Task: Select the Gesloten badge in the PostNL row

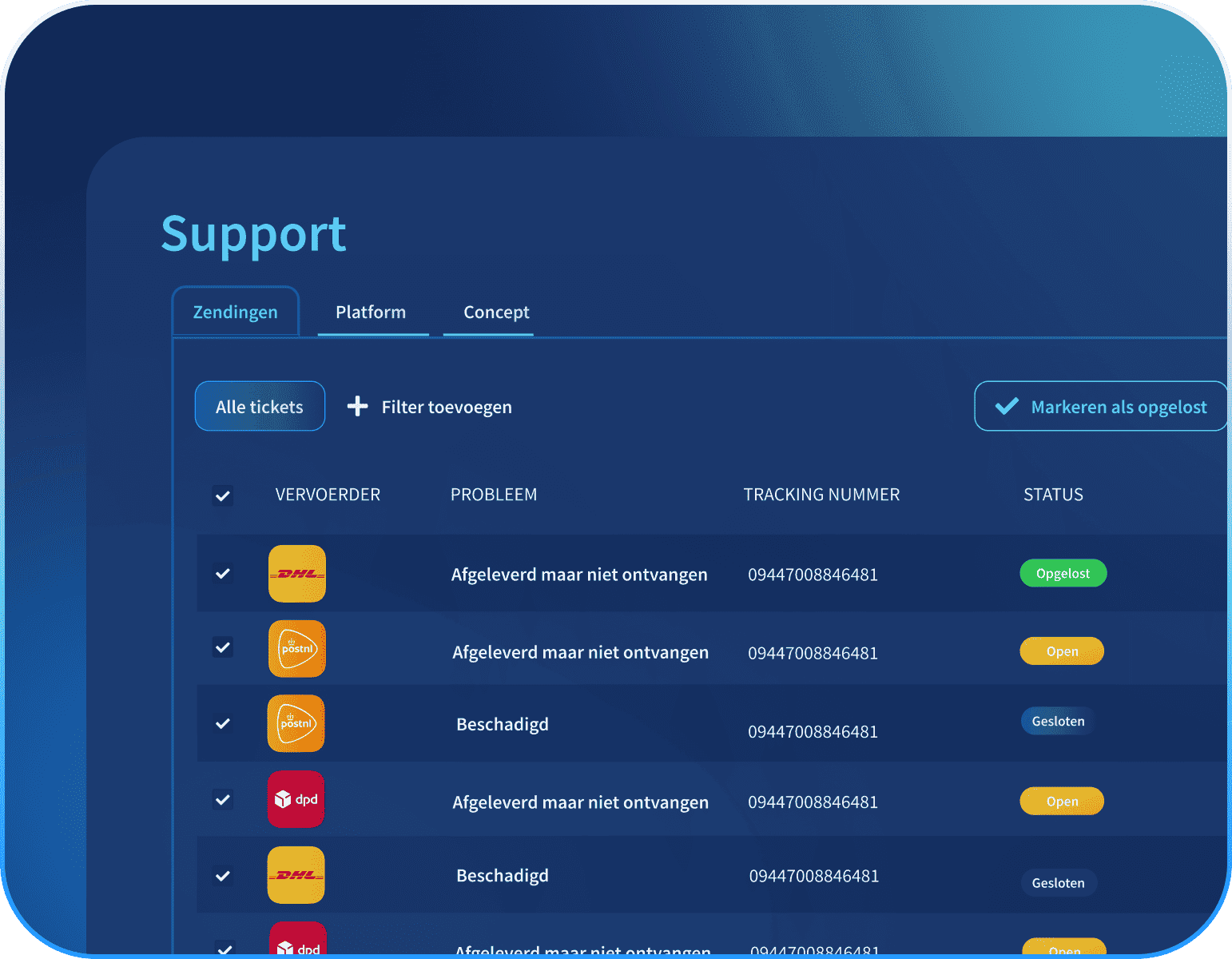Action: 1058,721
